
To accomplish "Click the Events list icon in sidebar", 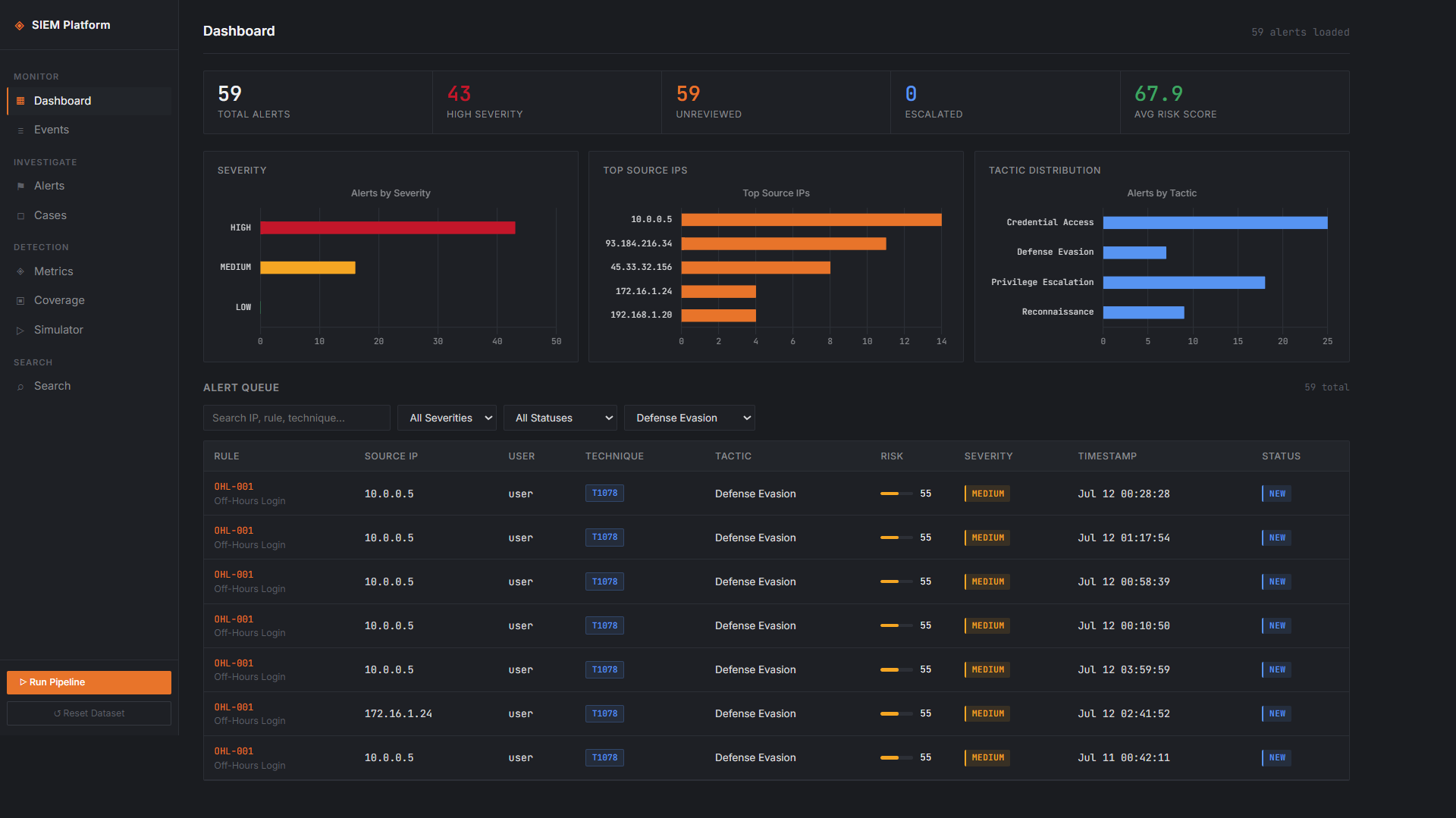I will (20, 130).
